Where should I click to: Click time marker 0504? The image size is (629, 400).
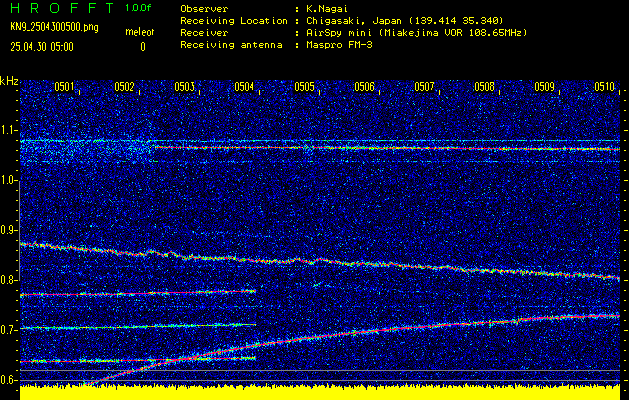[244, 87]
